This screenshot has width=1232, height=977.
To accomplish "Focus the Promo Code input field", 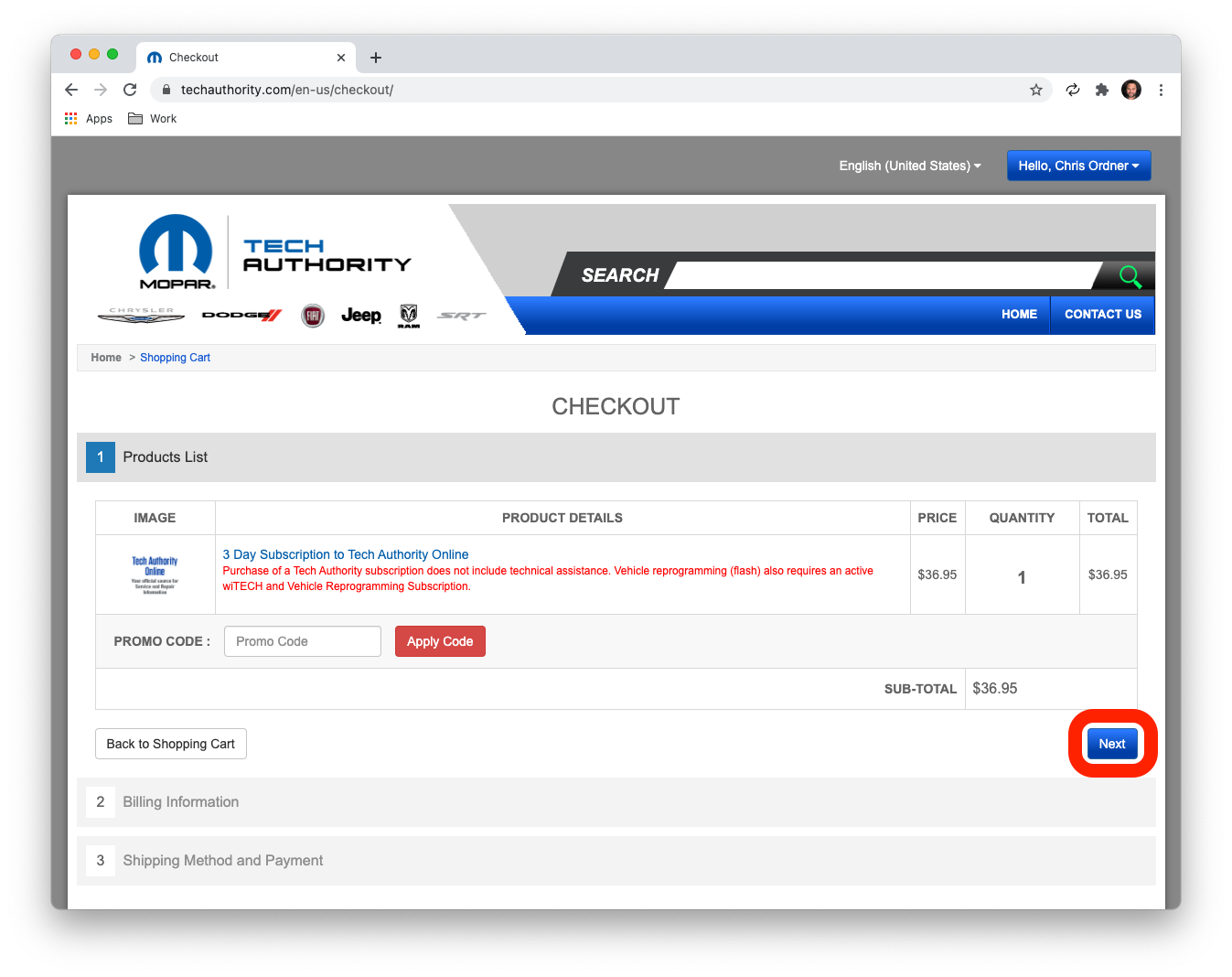I will (x=303, y=641).
